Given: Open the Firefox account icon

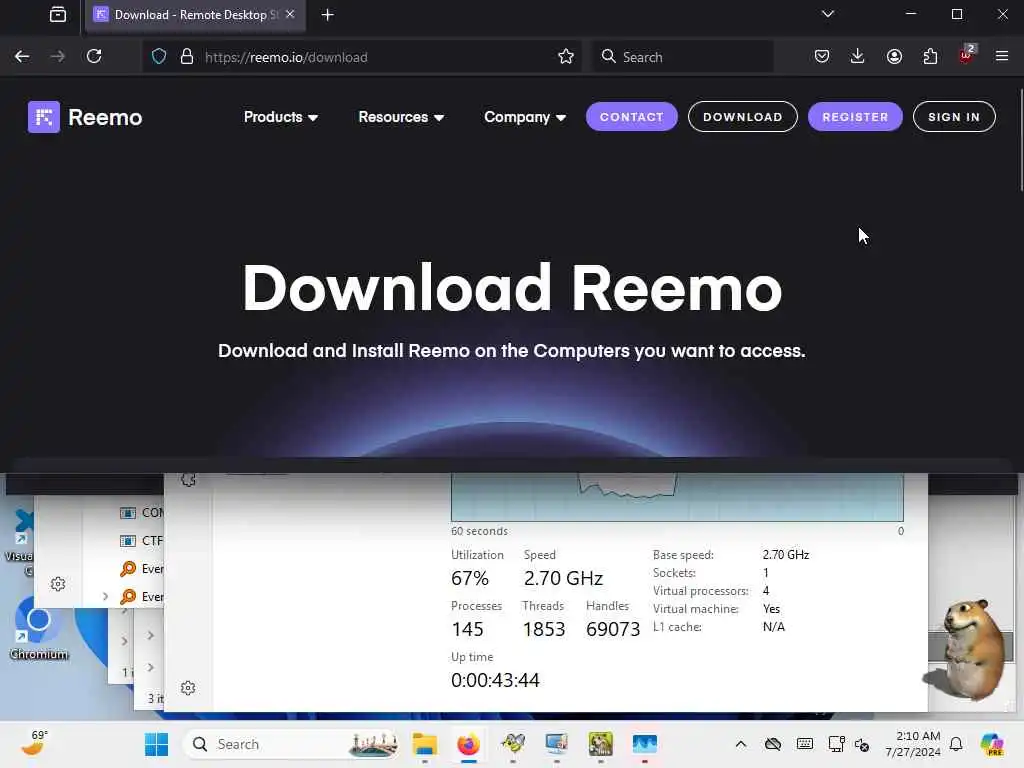Looking at the screenshot, I should (894, 57).
